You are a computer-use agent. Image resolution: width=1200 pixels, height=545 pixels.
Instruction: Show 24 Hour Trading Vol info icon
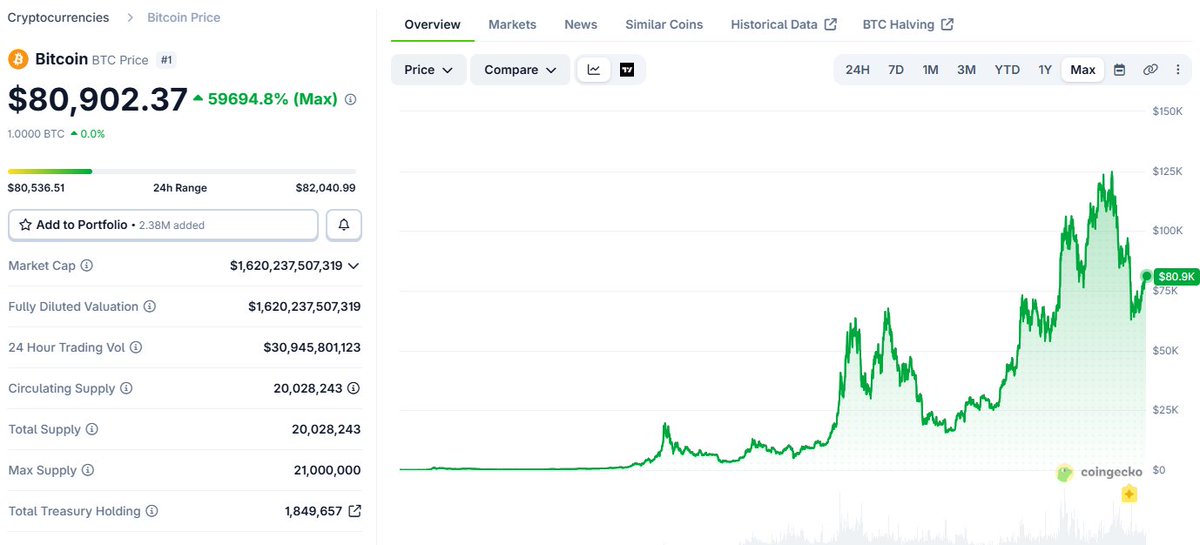tap(136, 348)
